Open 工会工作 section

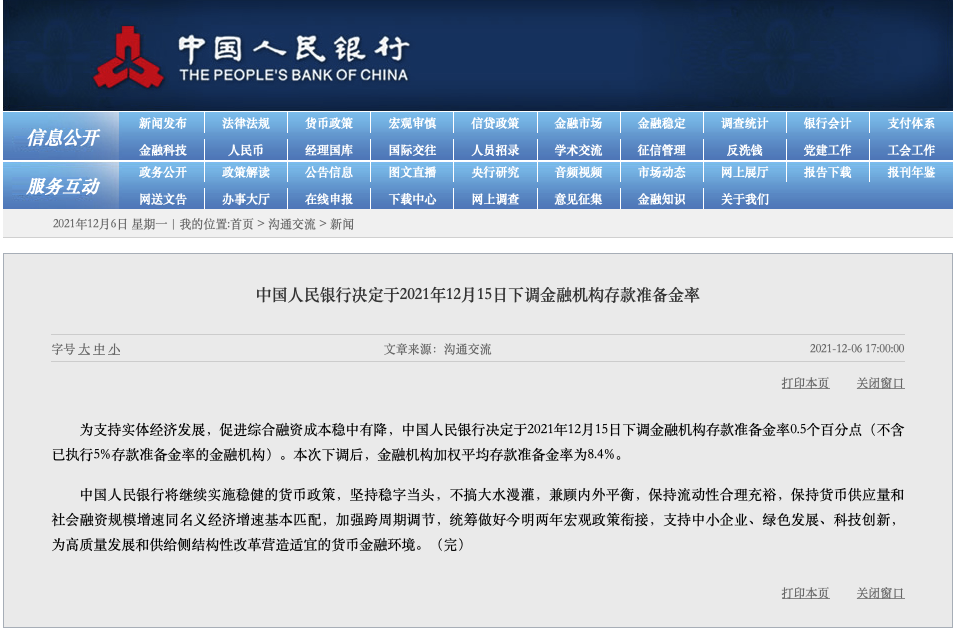click(911, 150)
